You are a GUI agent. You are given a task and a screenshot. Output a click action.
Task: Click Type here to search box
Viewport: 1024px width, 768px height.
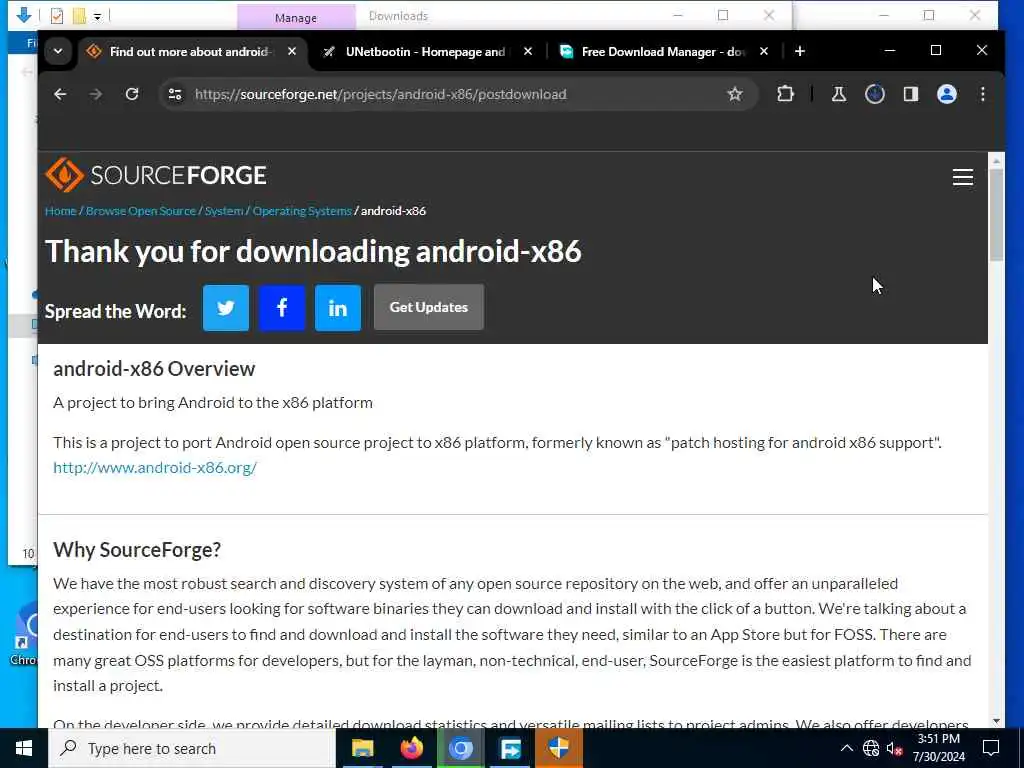[x=193, y=748]
